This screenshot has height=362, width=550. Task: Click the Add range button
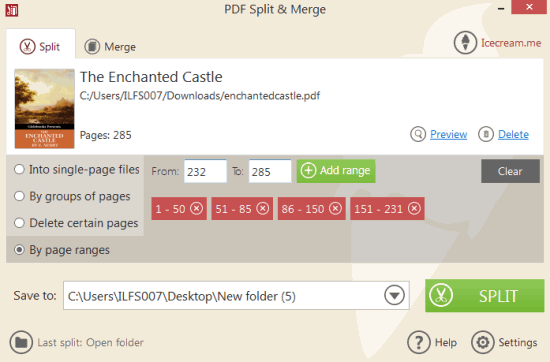click(x=336, y=171)
